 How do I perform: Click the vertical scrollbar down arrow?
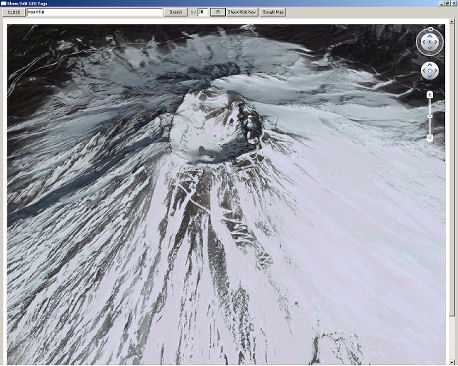pyautogui.click(x=452, y=362)
